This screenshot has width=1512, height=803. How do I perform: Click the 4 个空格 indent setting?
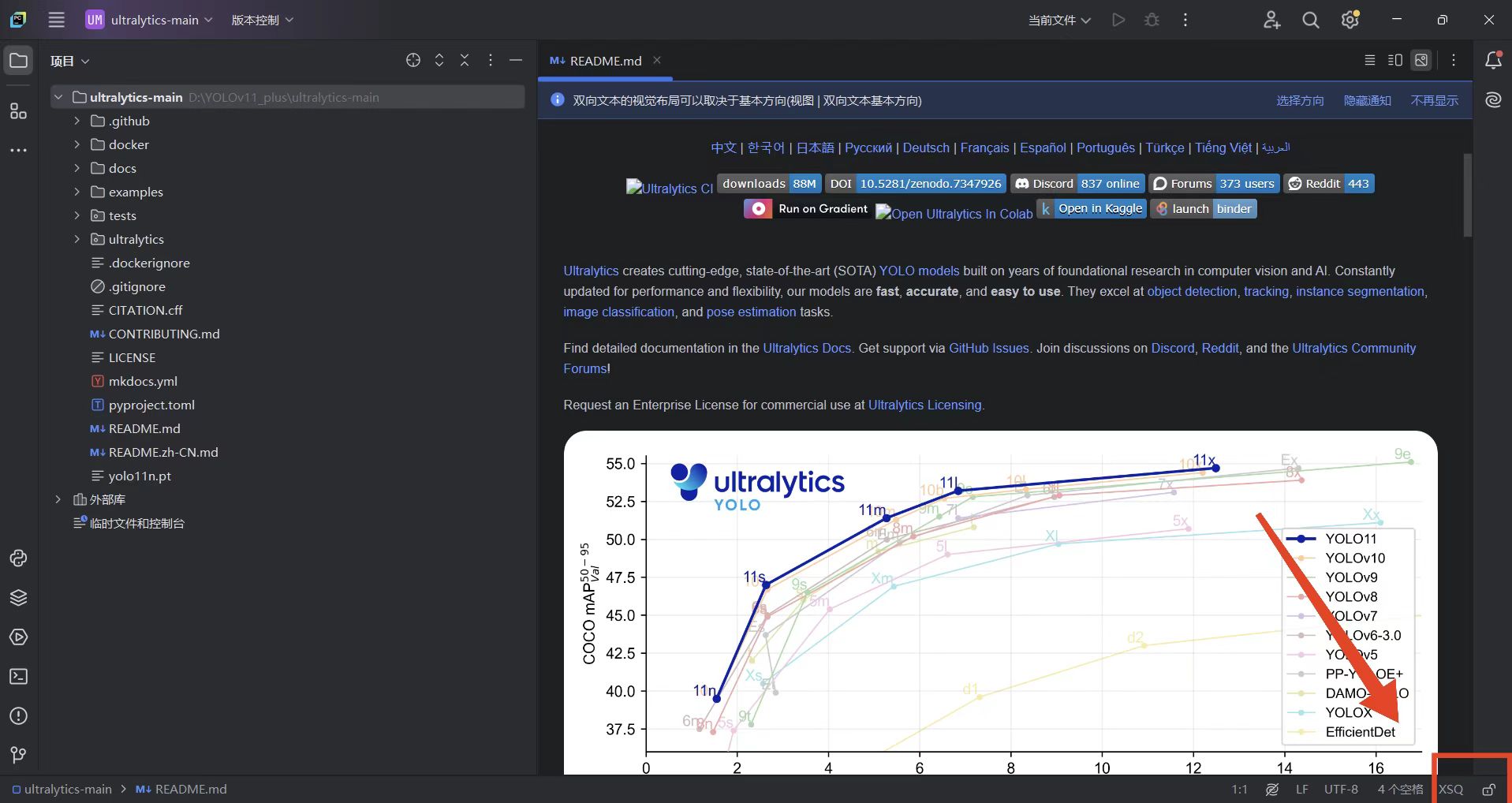coord(1400,790)
